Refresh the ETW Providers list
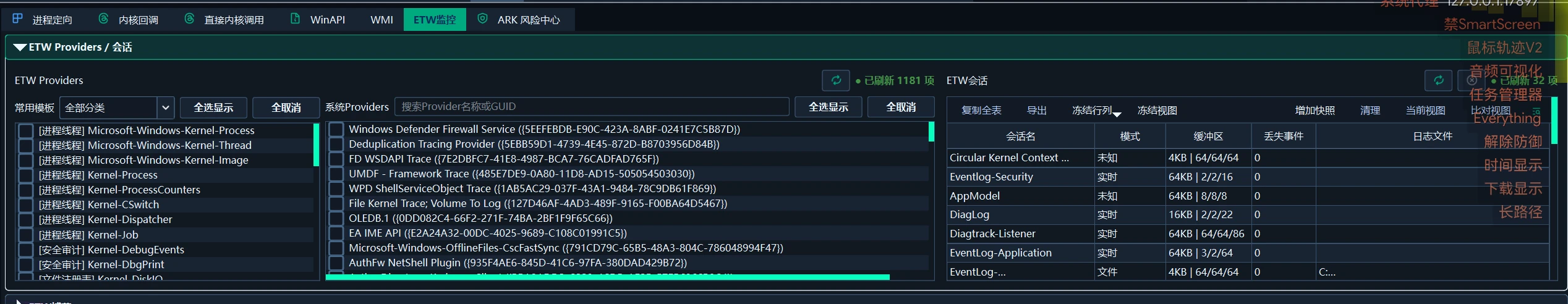Screen dimensions: 1568x304 [836, 80]
